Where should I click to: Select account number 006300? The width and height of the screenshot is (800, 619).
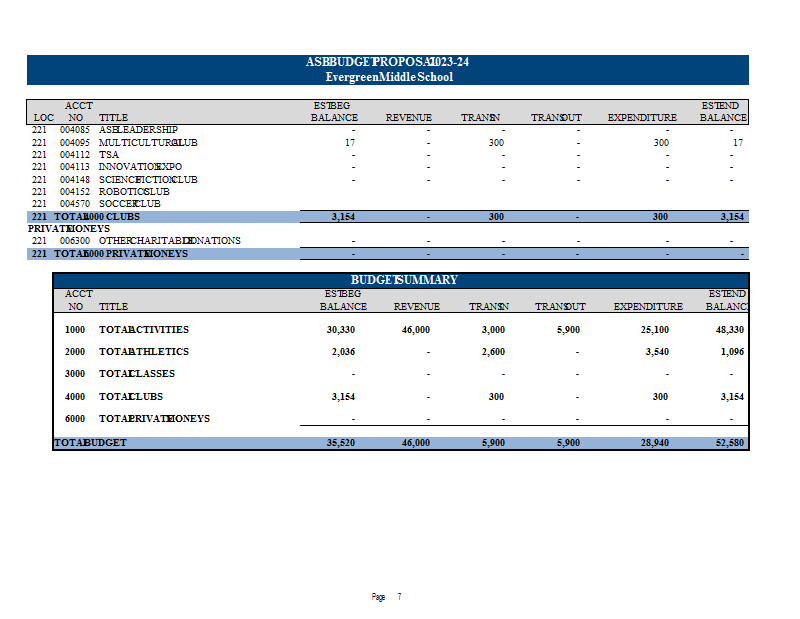click(74, 241)
